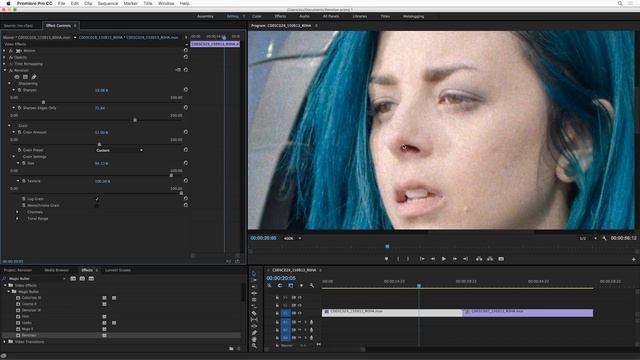
Task: Select Colorista IV effect in list
Action: [x=31, y=298]
